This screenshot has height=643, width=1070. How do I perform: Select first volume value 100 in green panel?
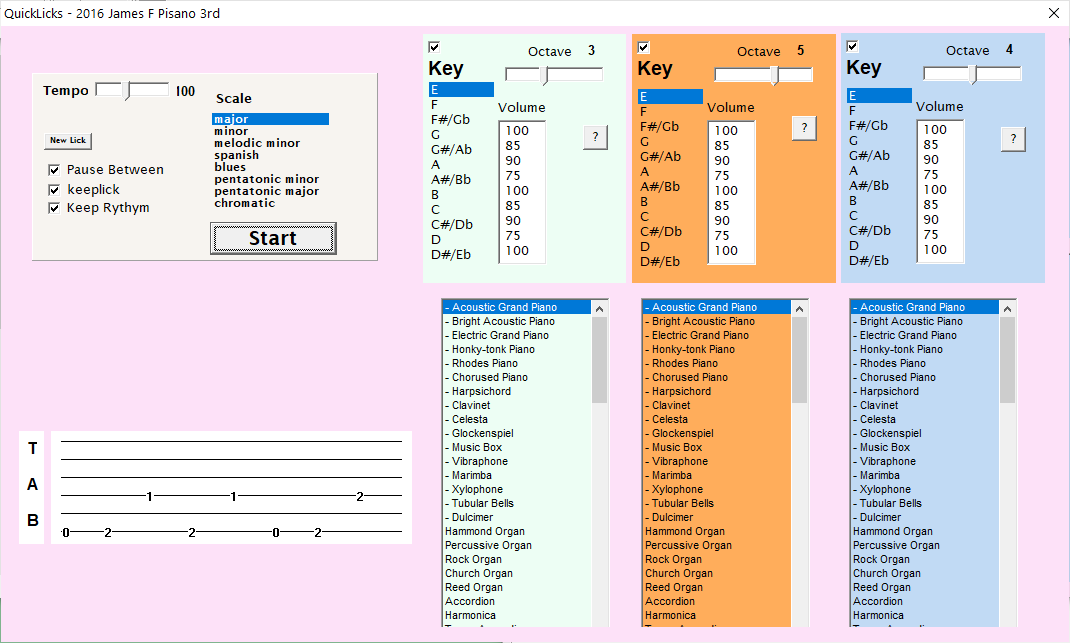pos(522,130)
